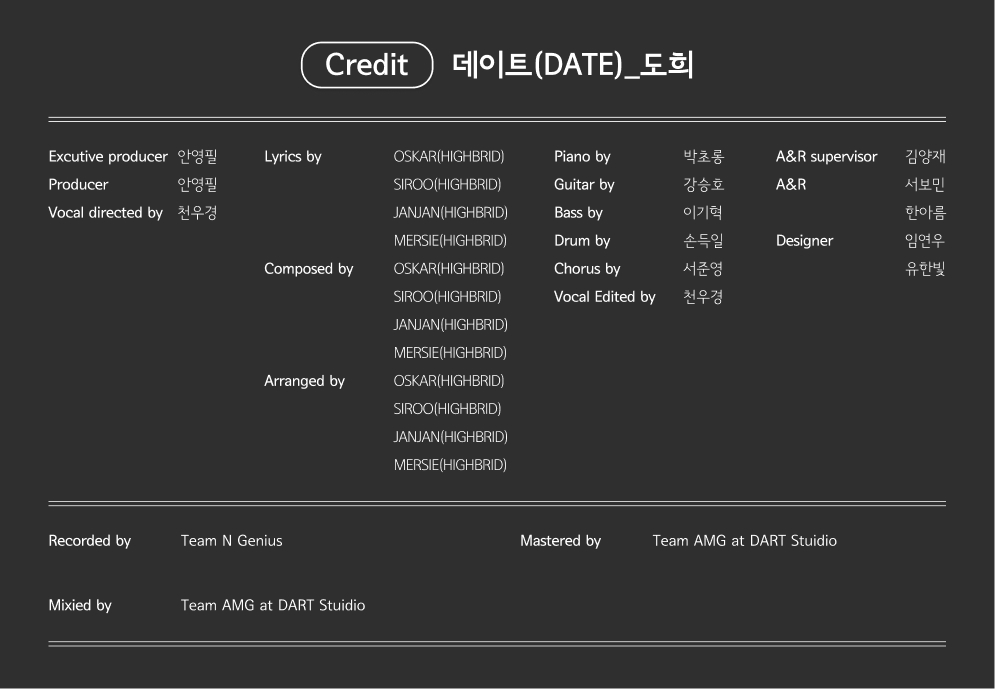
Task: Click the Credit pill button
Action: (x=367, y=65)
